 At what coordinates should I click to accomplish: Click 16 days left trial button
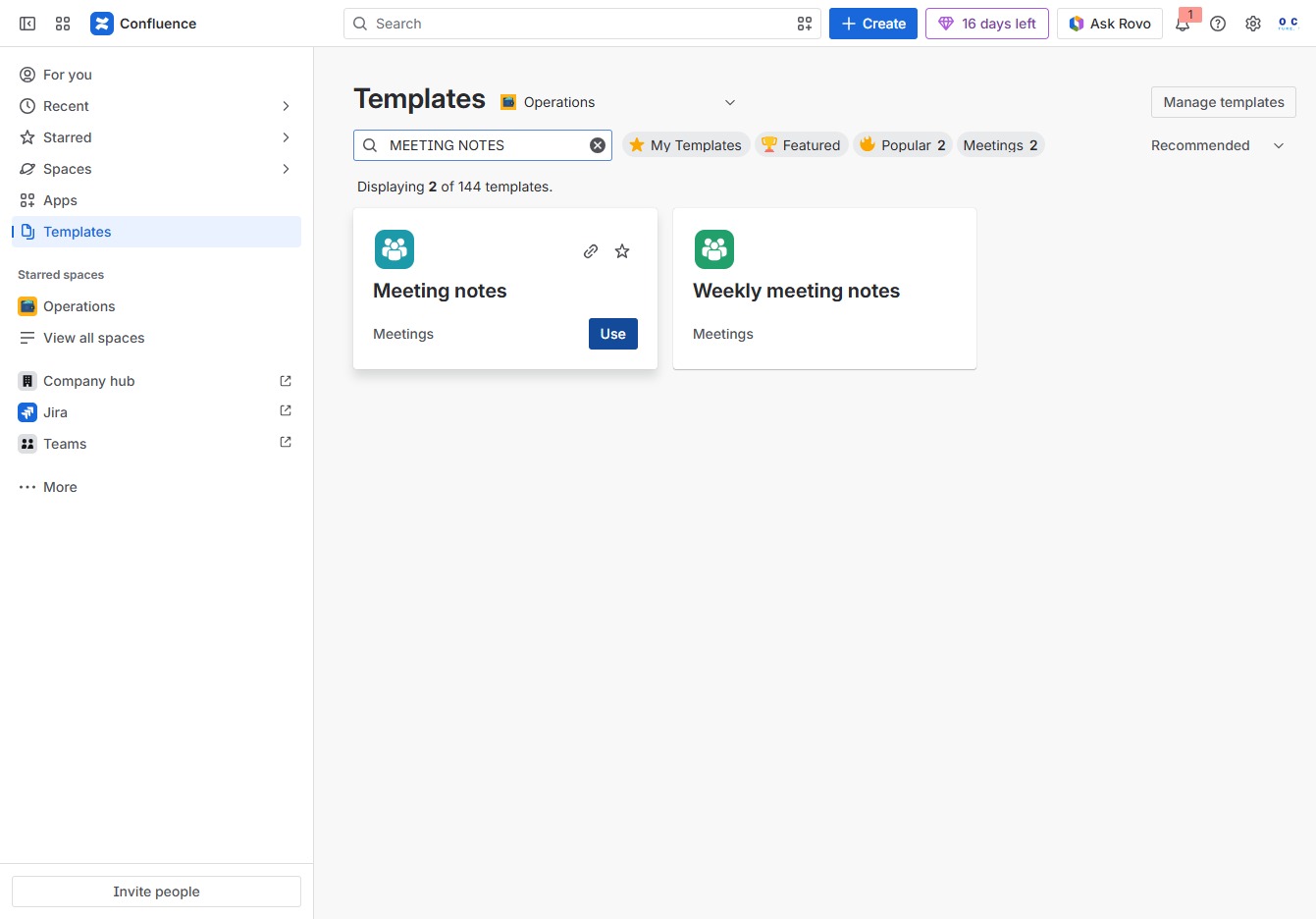(987, 24)
